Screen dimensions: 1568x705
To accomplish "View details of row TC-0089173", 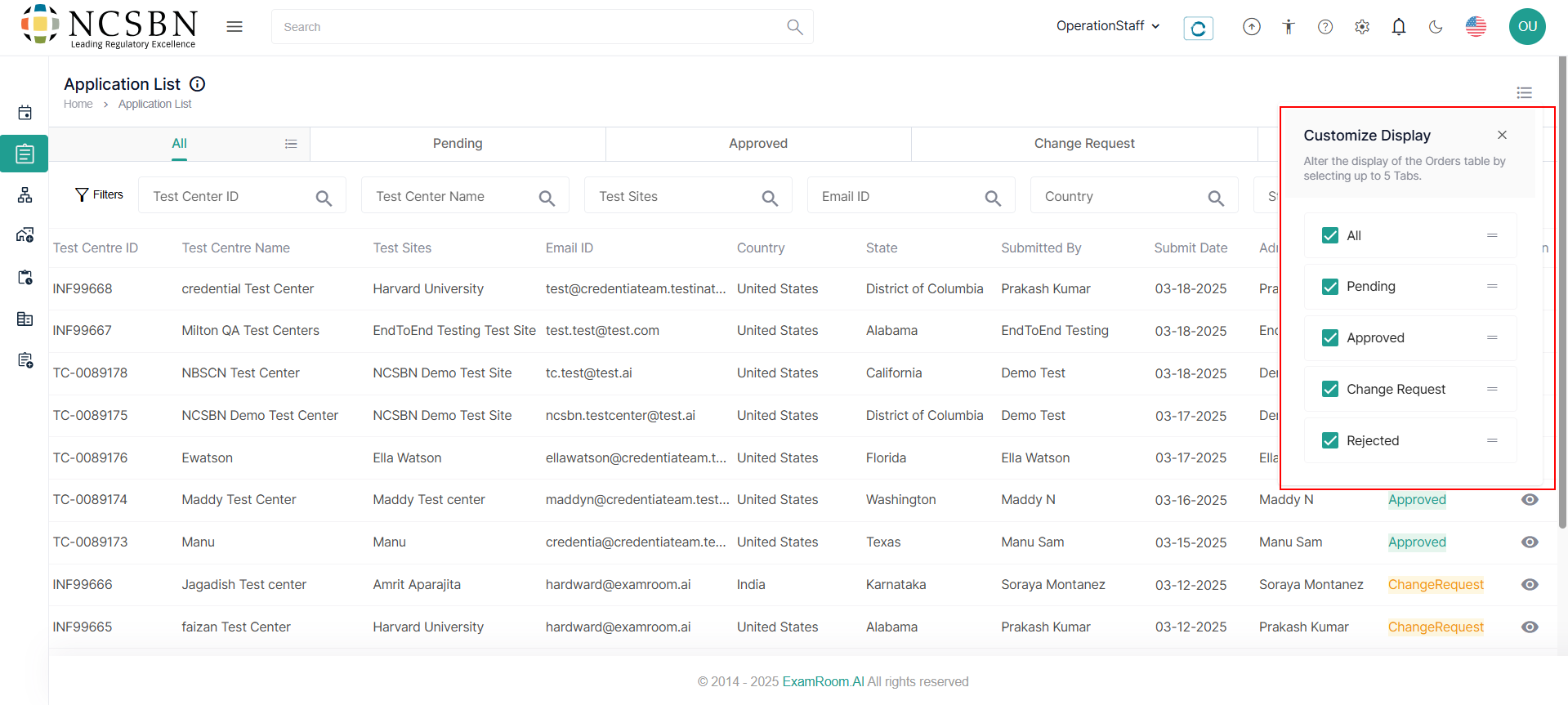I will pos(1530,542).
